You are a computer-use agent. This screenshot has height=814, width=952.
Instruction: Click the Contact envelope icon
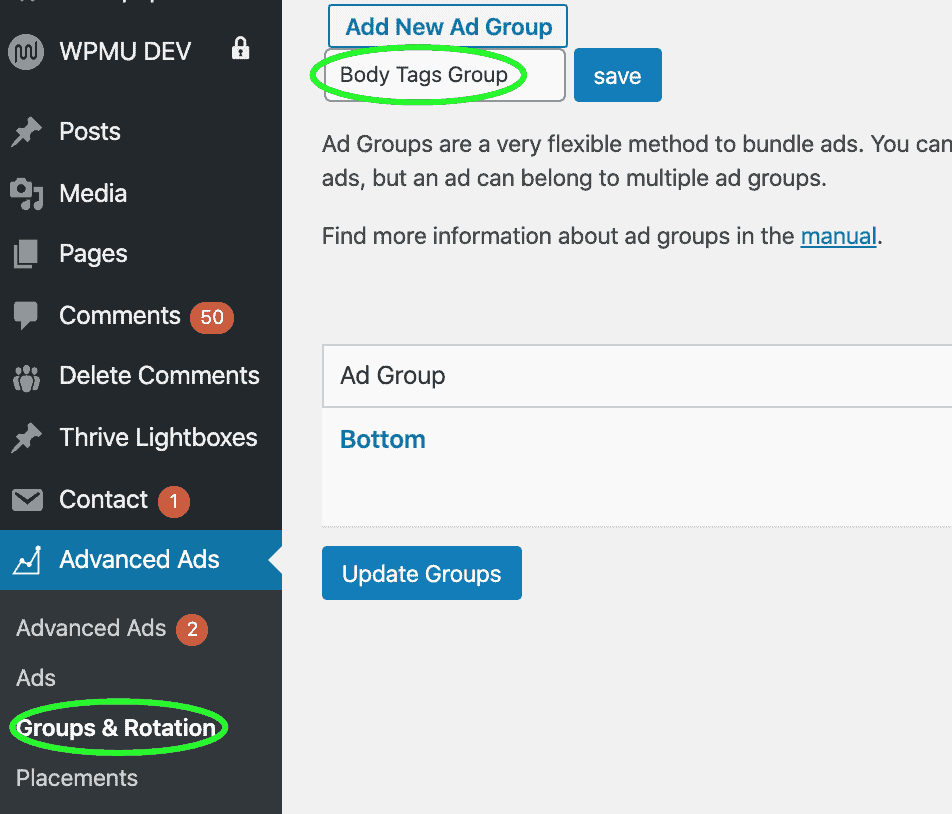(27, 500)
